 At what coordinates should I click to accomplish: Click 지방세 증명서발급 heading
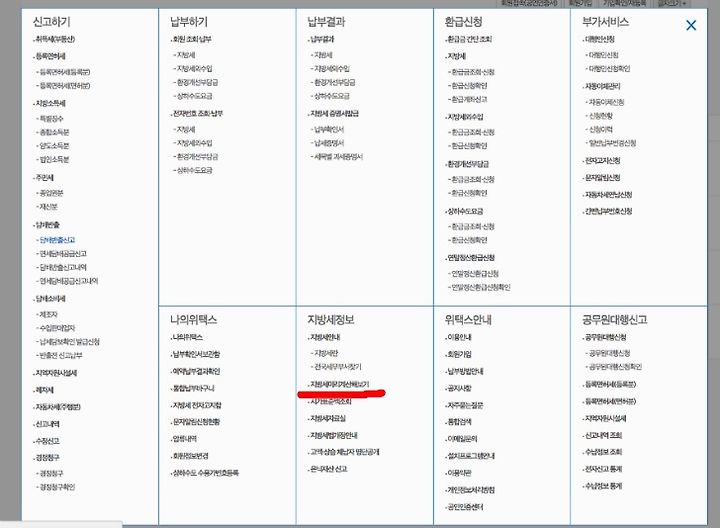pos(334,113)
